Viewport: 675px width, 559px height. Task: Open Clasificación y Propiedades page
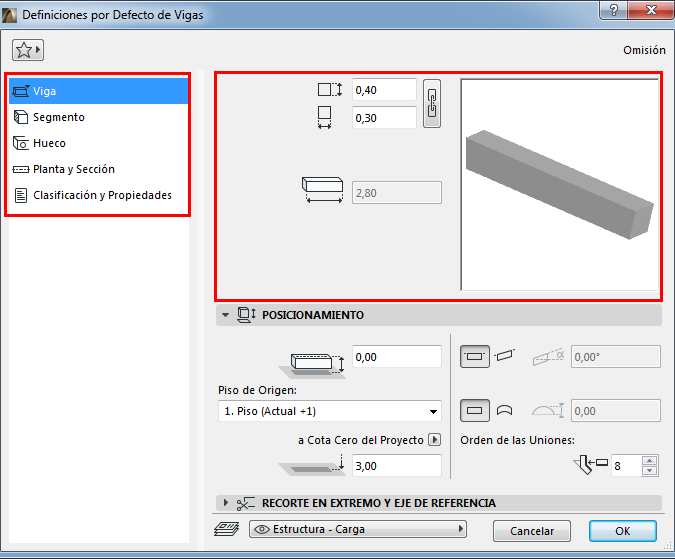point(99,195)
